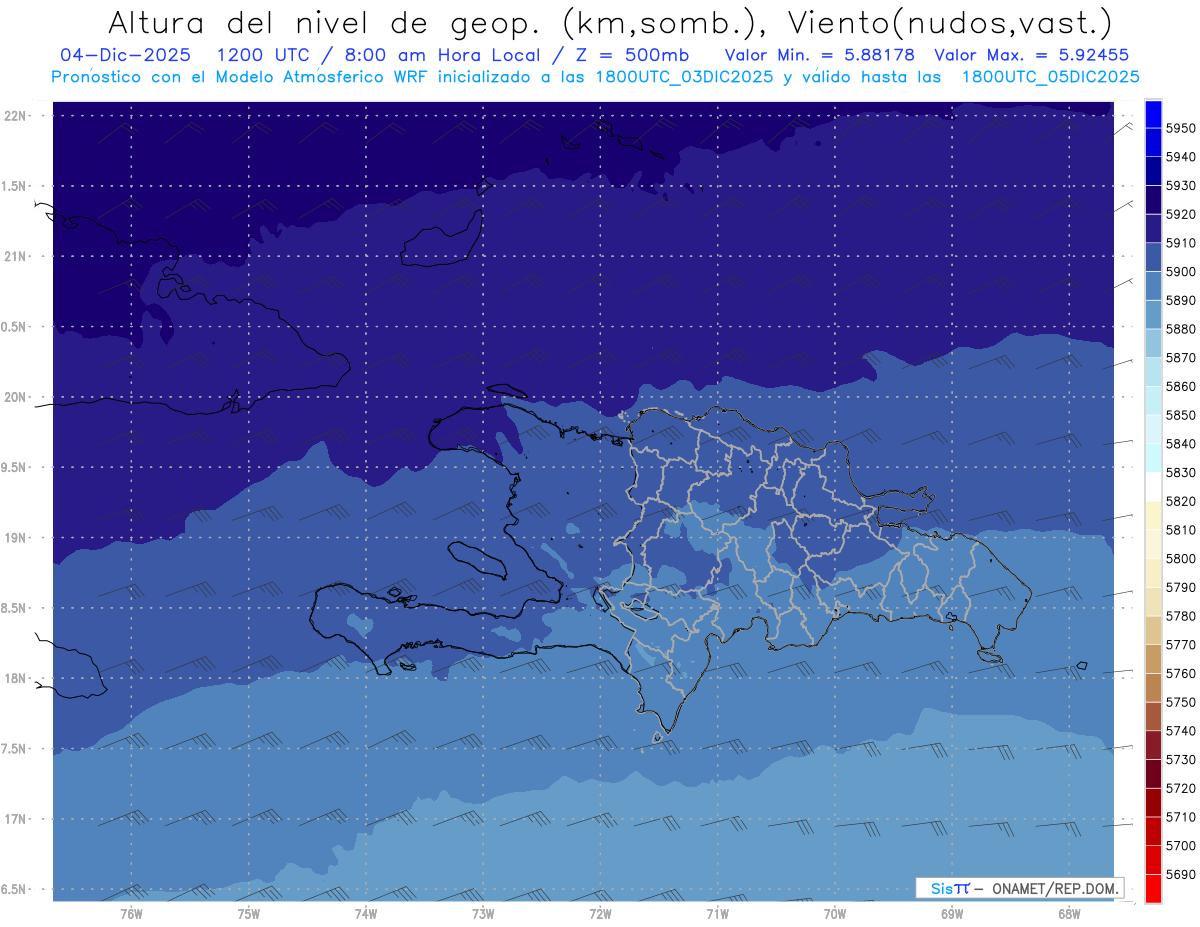The width and height of the screenshot is (1200, 927).
Task: Click the 76W longitude label
Action: pos(131,914)
